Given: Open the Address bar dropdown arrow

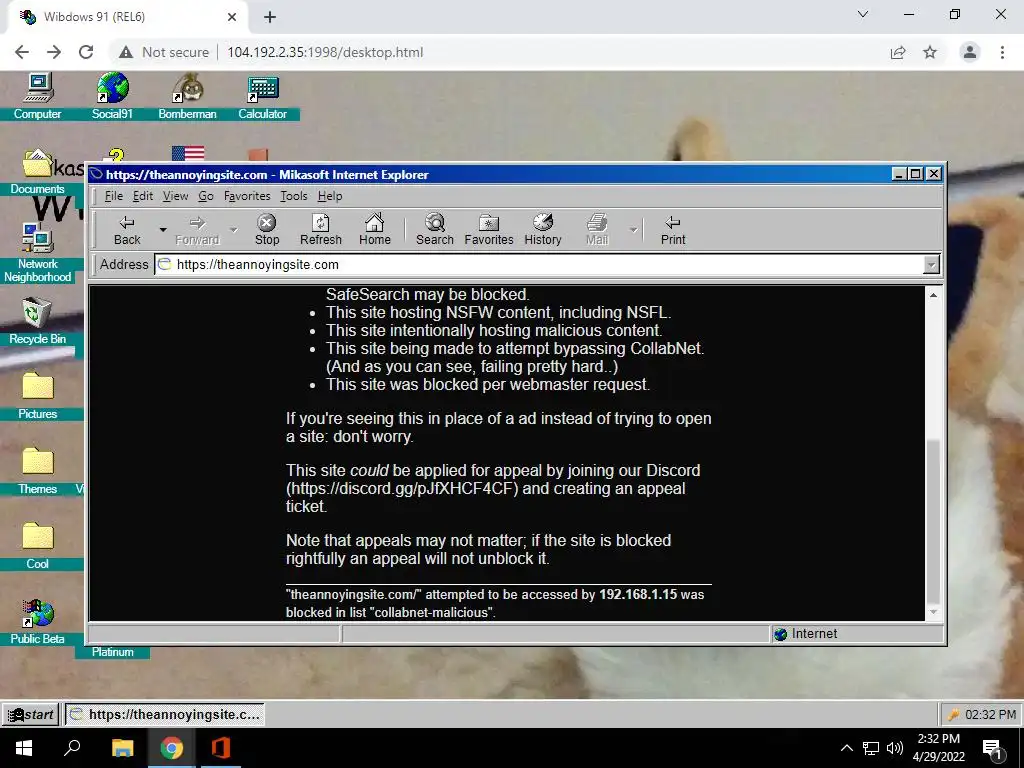Looking at the screenshot, I should (x=931, y=264).
